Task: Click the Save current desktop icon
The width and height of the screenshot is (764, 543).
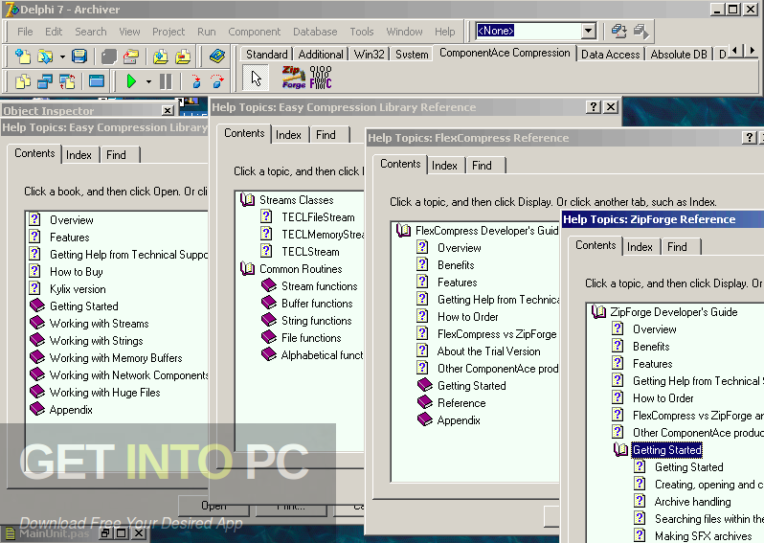Action: click(x=619, y=31)
